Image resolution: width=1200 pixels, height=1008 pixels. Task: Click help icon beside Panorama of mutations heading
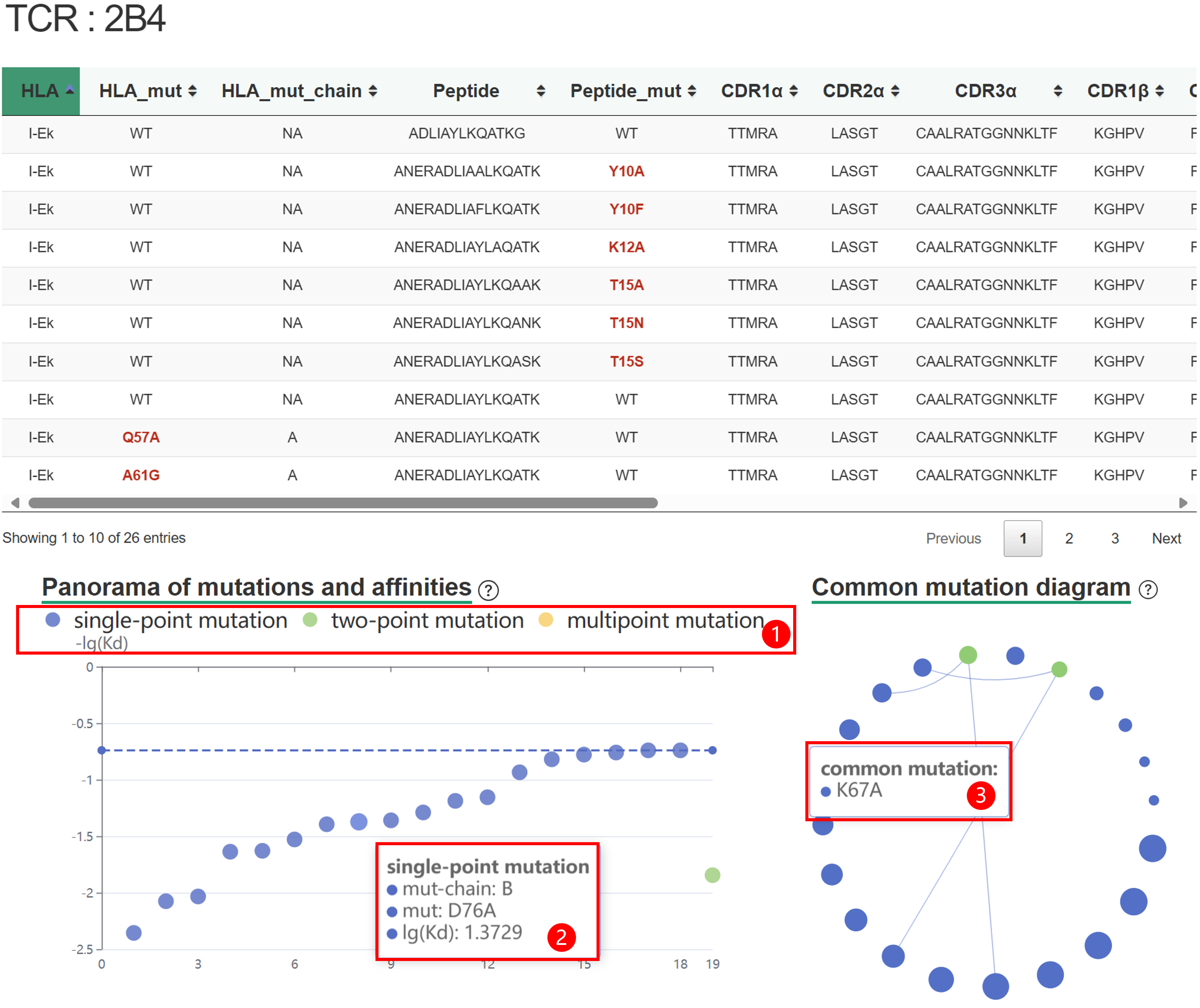(x=488, y=589)
